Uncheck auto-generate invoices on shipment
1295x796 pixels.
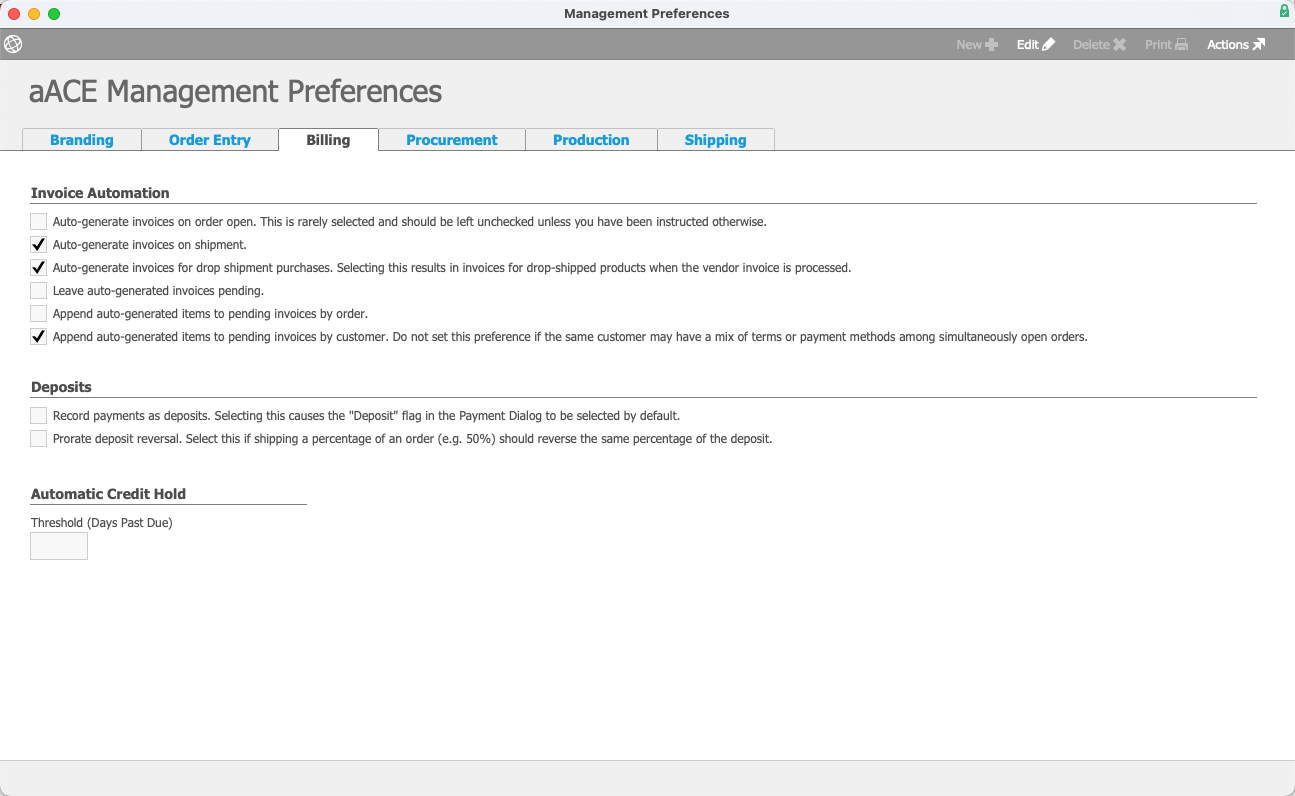[x=39, y=245]
